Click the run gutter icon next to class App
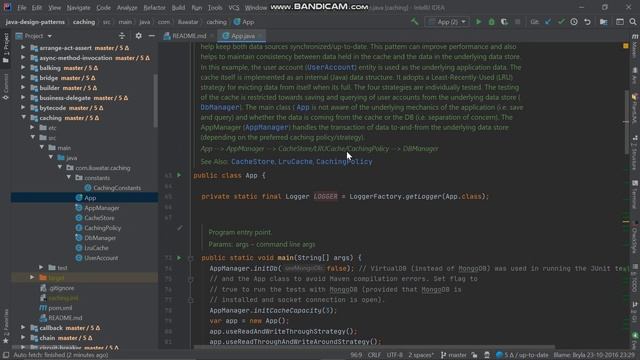 (x=179, y=175)
